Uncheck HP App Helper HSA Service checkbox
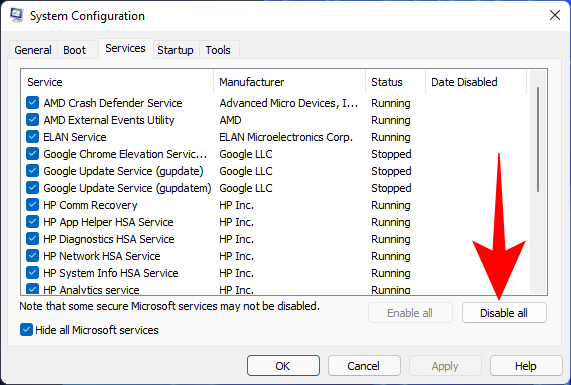The height and width of the screenshot is (385, 571). click(32, 222)
